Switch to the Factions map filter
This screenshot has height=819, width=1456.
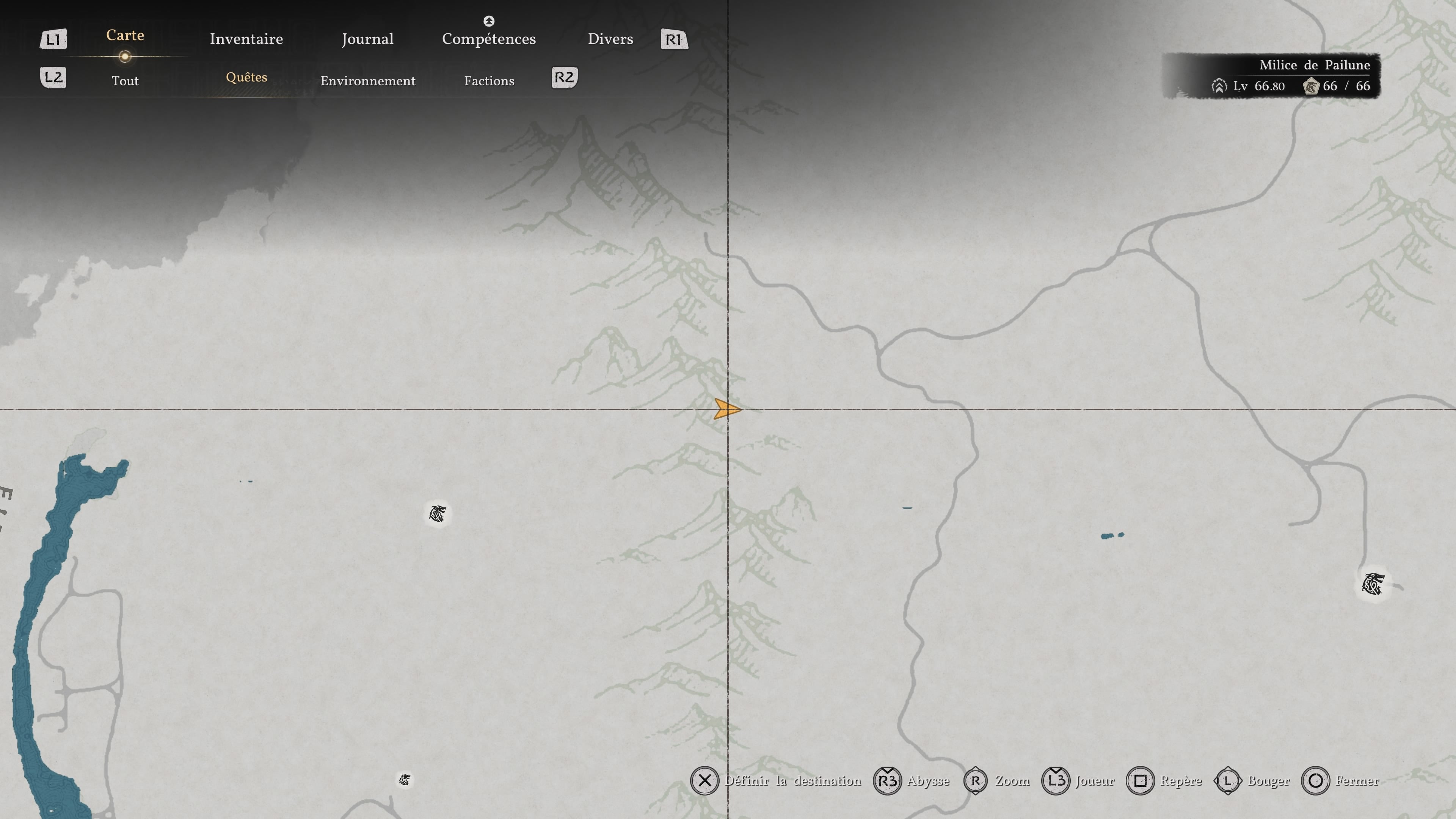[490, 81]
